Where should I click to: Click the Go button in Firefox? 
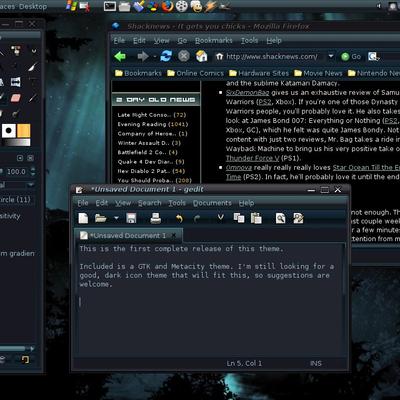351,56
